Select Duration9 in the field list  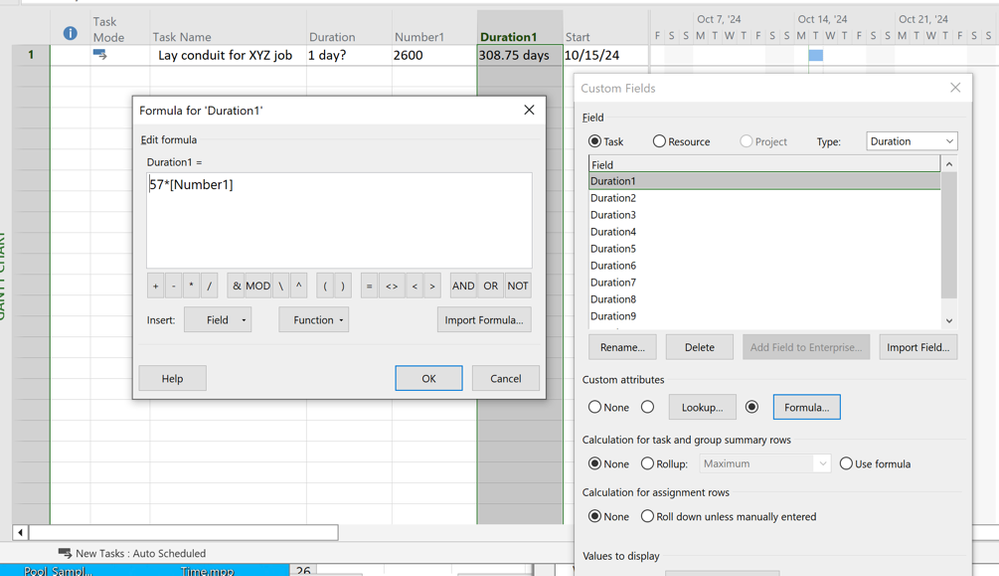coord(764,316)
